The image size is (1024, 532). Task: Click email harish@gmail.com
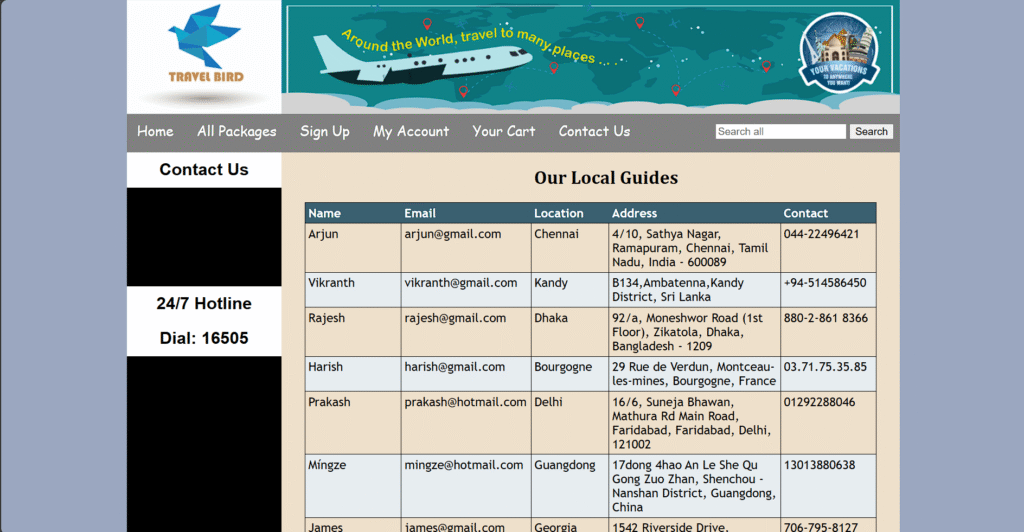pos(455,367)
